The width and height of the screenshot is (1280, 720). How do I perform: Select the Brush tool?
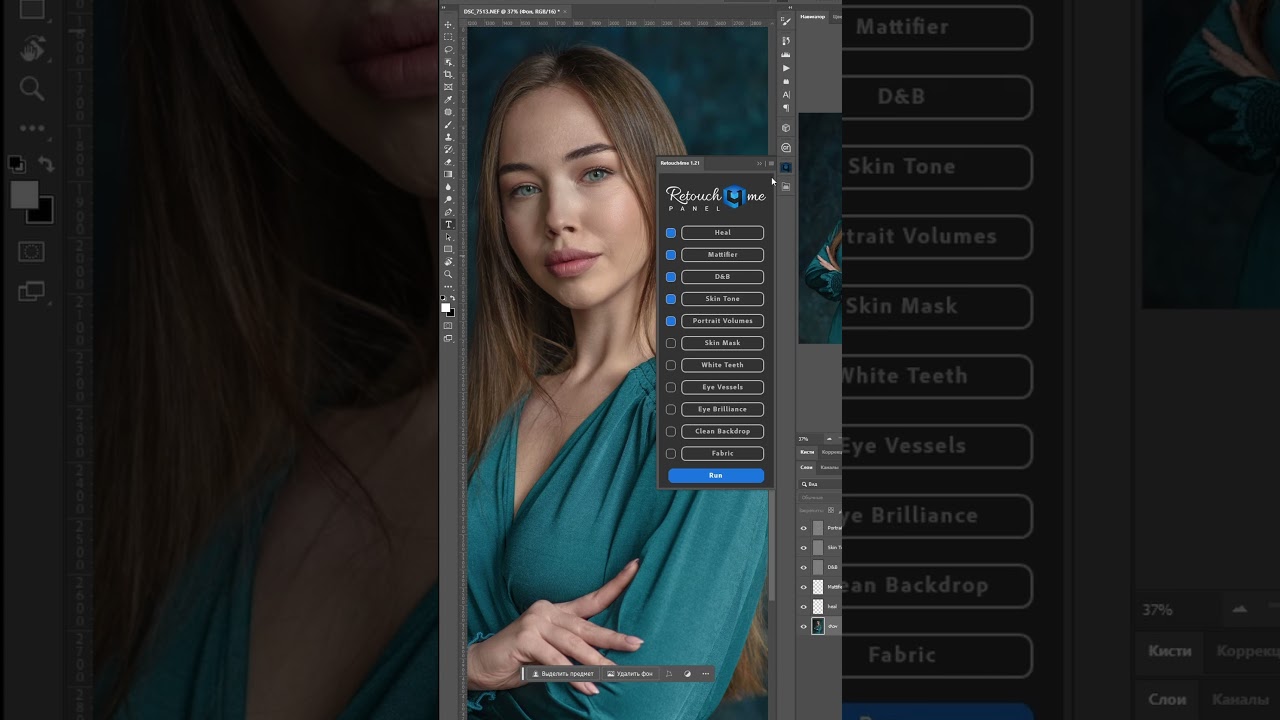click(448, 123)
